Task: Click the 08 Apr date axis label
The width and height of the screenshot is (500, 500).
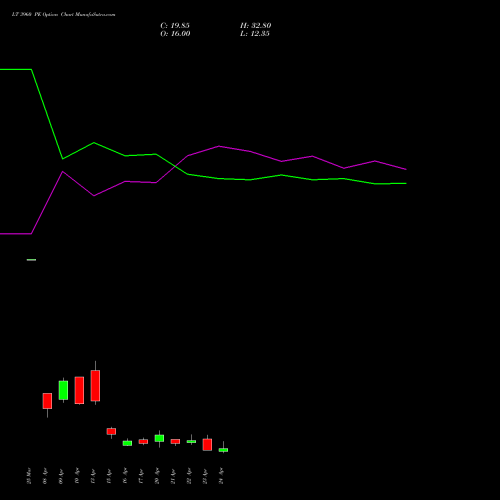Action: 45,476
